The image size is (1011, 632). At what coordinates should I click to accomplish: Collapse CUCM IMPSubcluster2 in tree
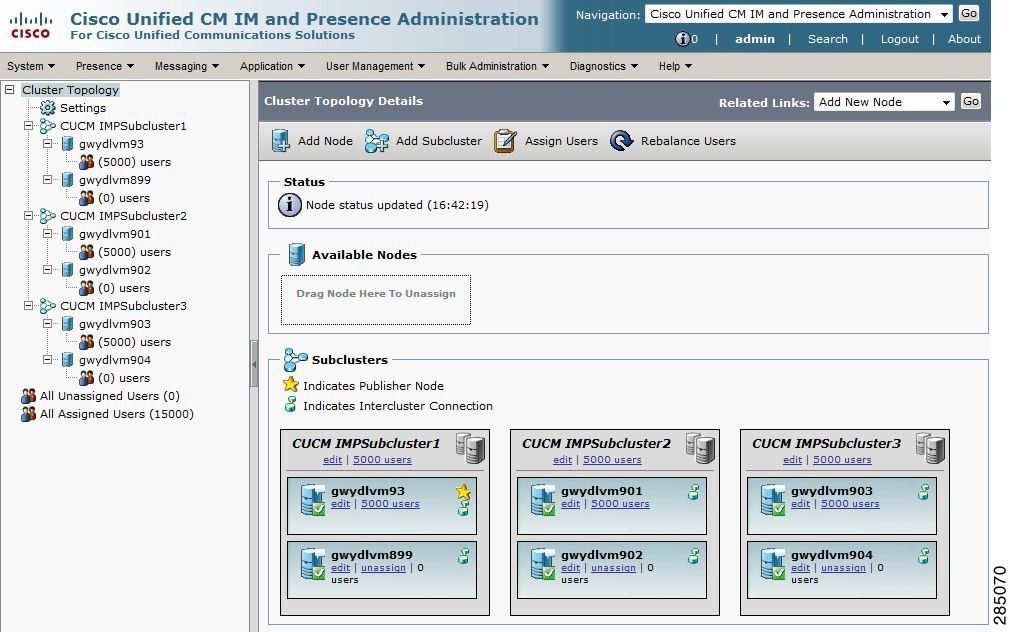[28, 216]
